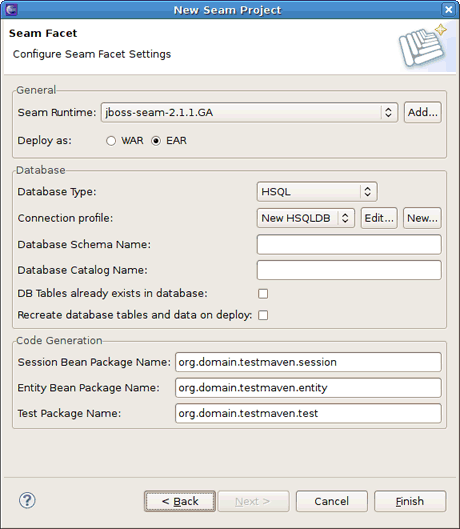Go to the previous page with Back
460x529 pixels.
(180, 501)
